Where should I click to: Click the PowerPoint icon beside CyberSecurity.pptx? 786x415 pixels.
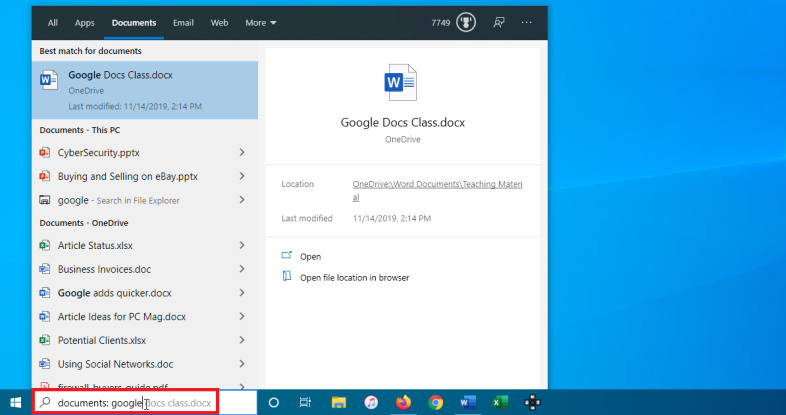point(45,152)
